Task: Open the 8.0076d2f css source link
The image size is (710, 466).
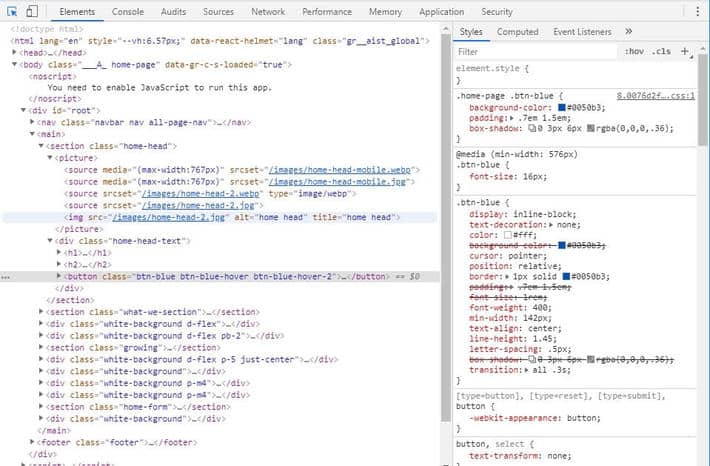Action: 656,96
